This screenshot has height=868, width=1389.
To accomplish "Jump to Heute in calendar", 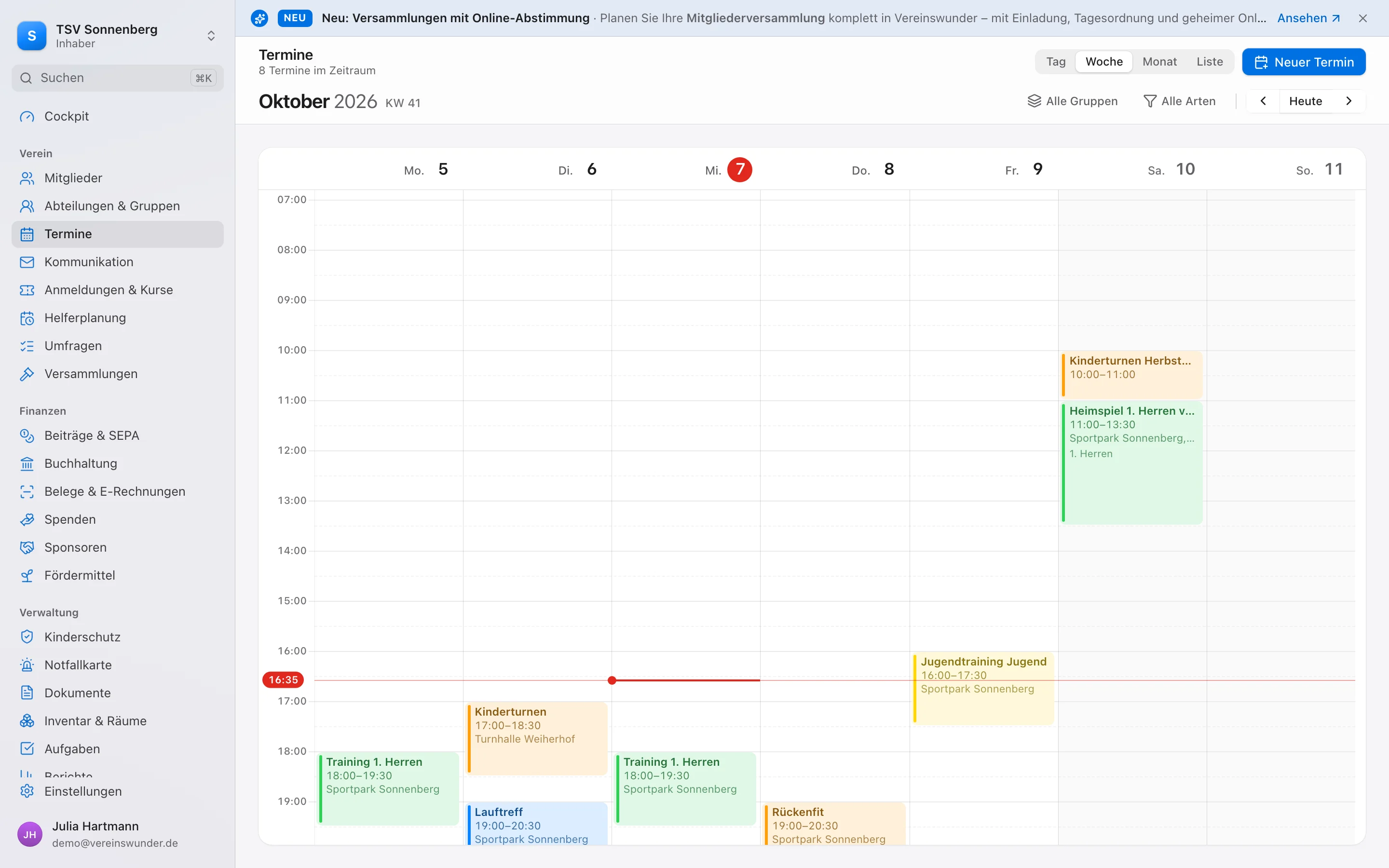I will pyautogui.click(x=1305, y=102).
